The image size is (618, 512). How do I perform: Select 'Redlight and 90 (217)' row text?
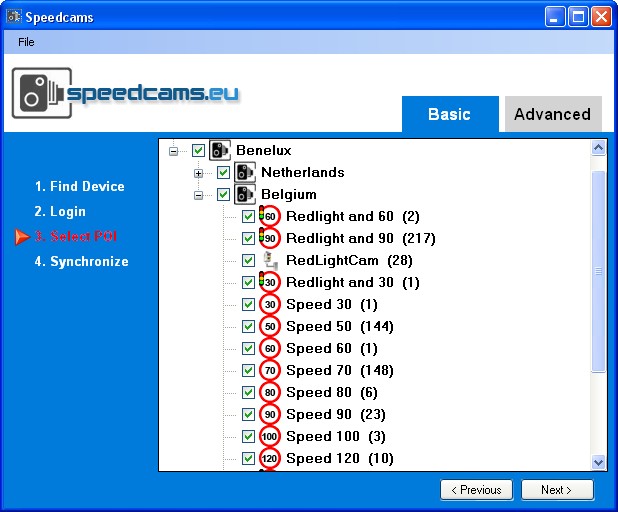(x=361, y=238)
